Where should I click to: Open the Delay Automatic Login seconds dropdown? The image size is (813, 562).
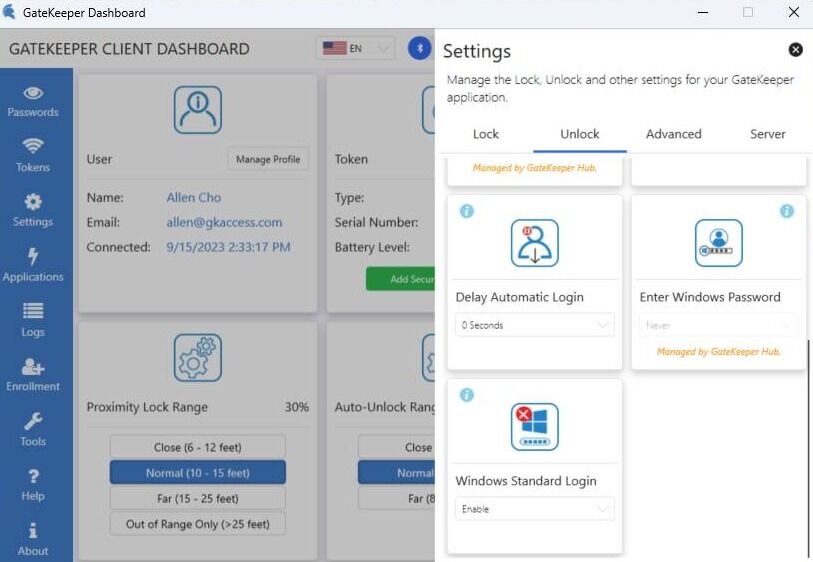tap(535, 325)
